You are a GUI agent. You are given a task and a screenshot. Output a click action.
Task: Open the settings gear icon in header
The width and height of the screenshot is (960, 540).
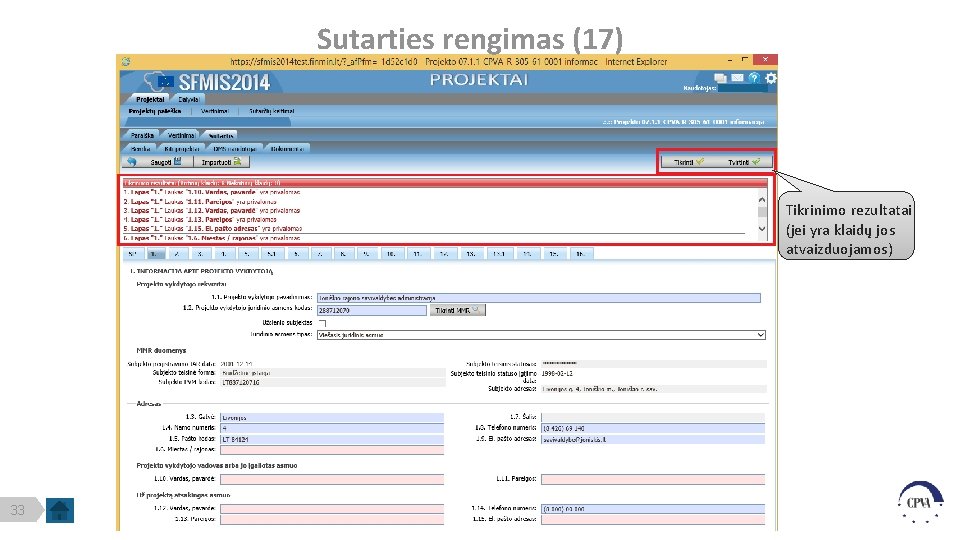pos(771,78)
